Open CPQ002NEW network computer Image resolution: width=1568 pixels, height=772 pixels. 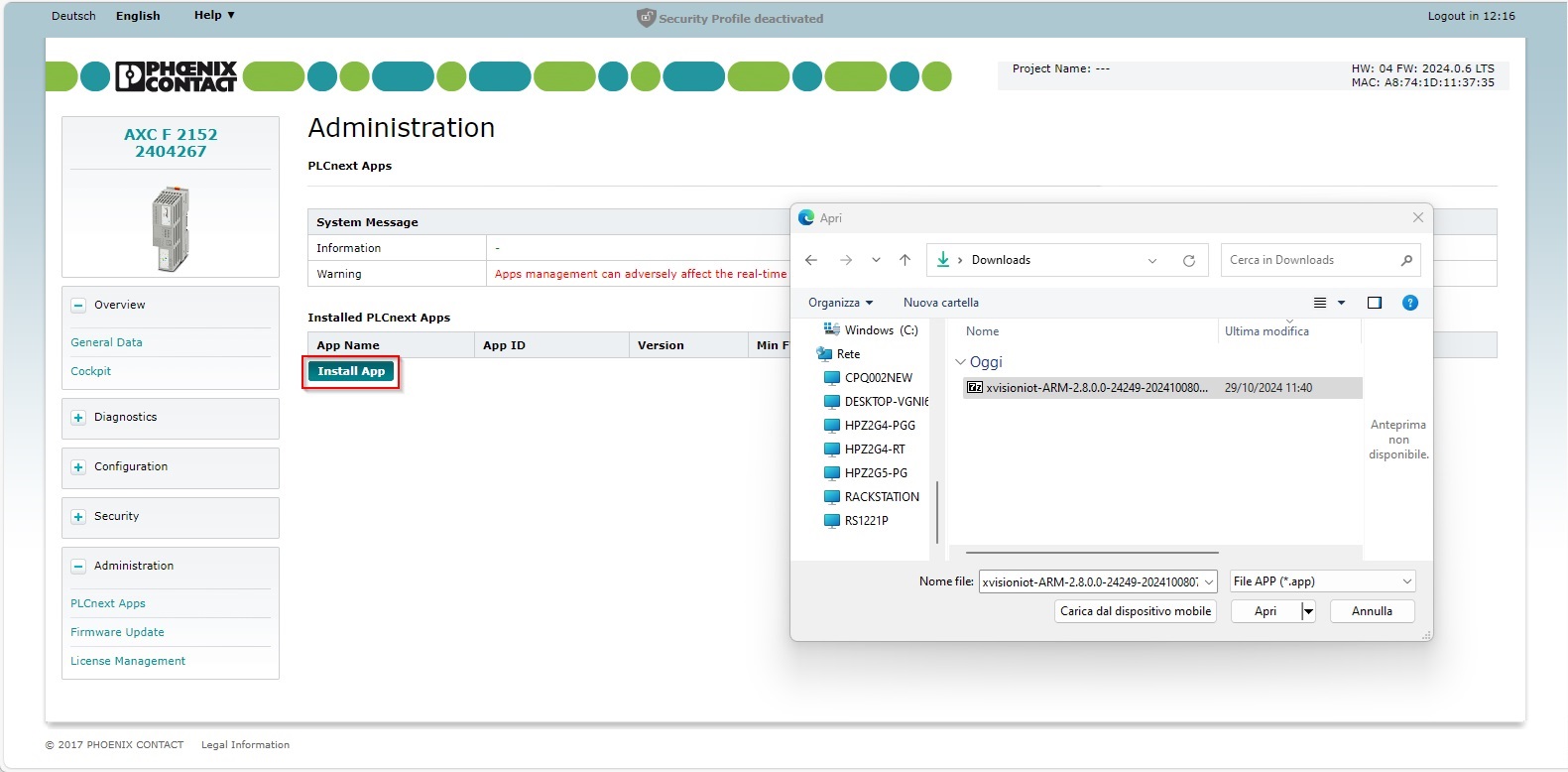(x=869, y=378)
